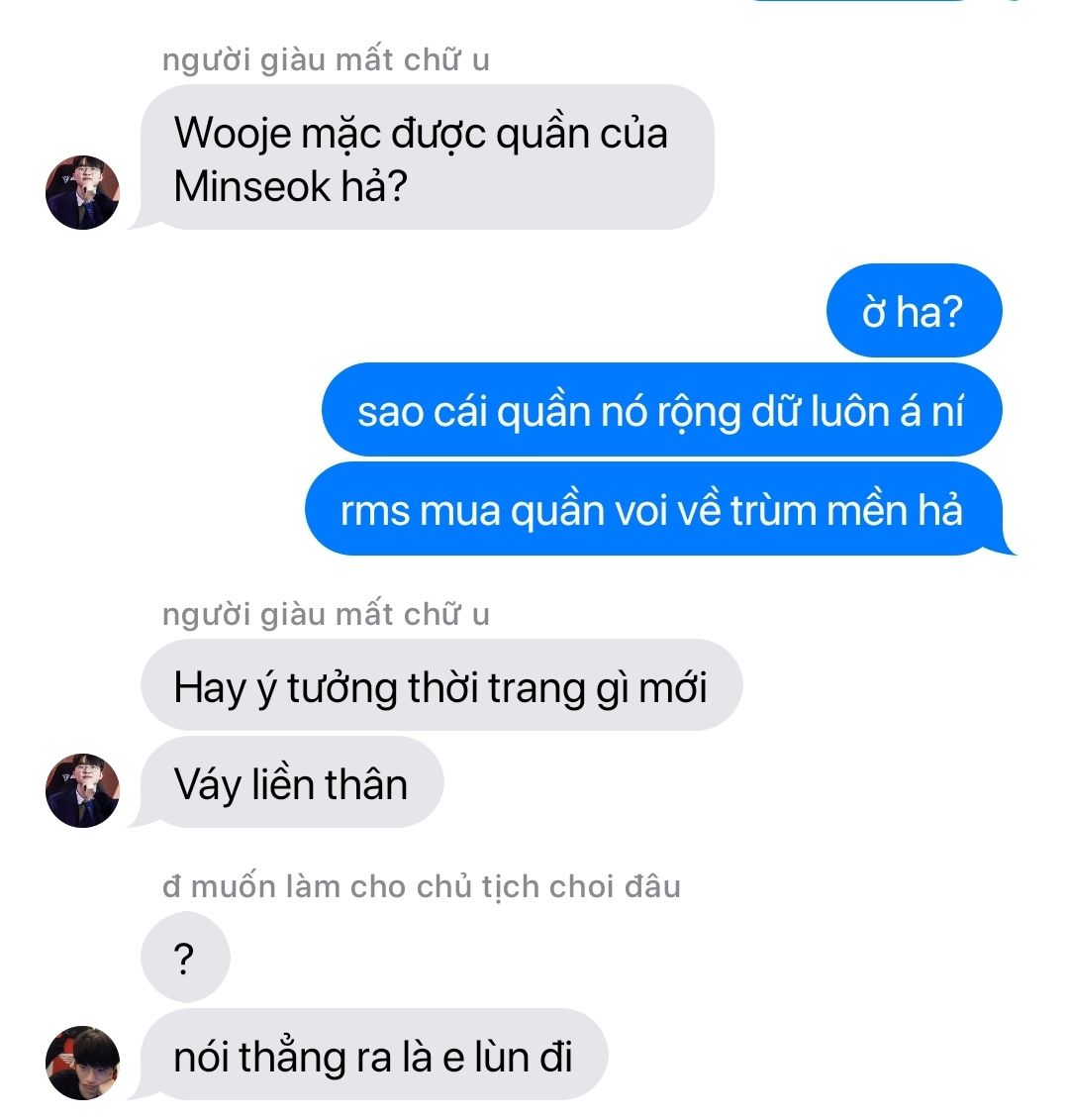The image size is (1069, 1120).
Task: Click the word Wooje in first message
Action: click(233, 135)
